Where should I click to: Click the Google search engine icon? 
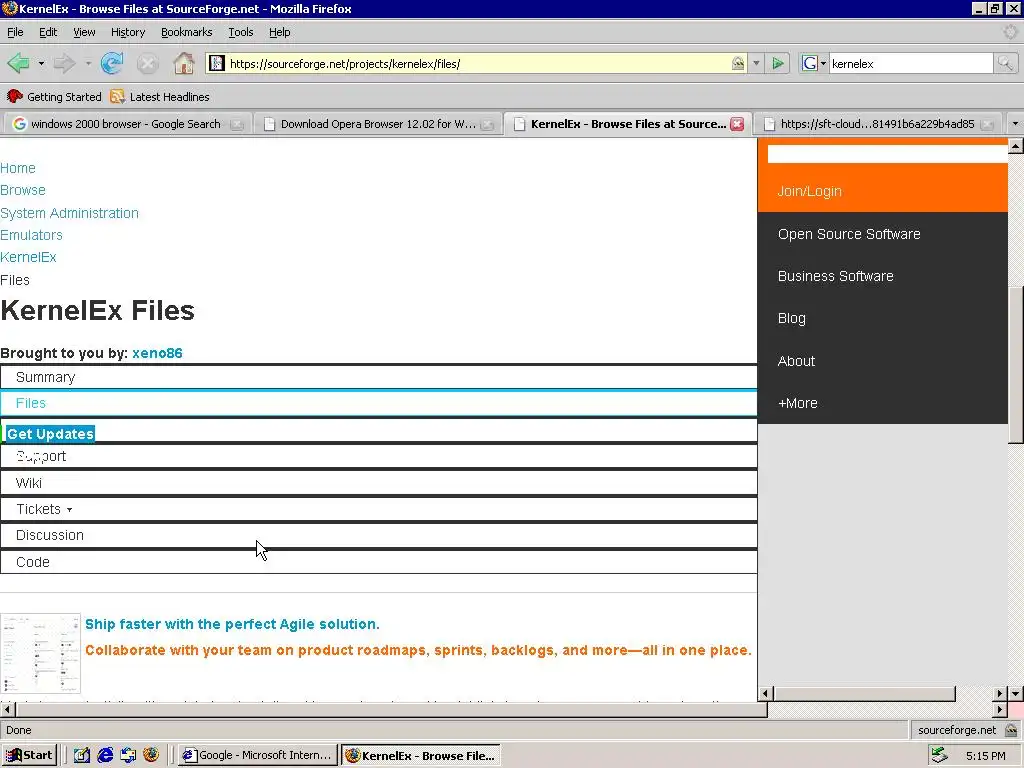(810, 63)
